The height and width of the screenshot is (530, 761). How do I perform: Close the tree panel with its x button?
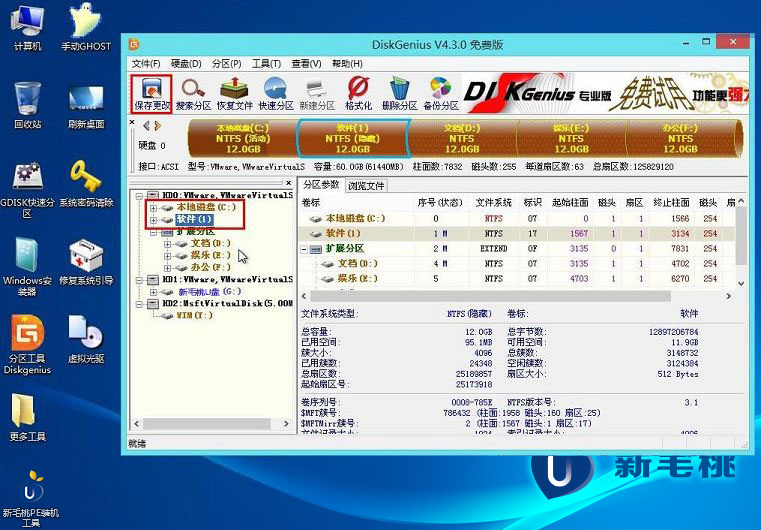(x=289, y=183)
